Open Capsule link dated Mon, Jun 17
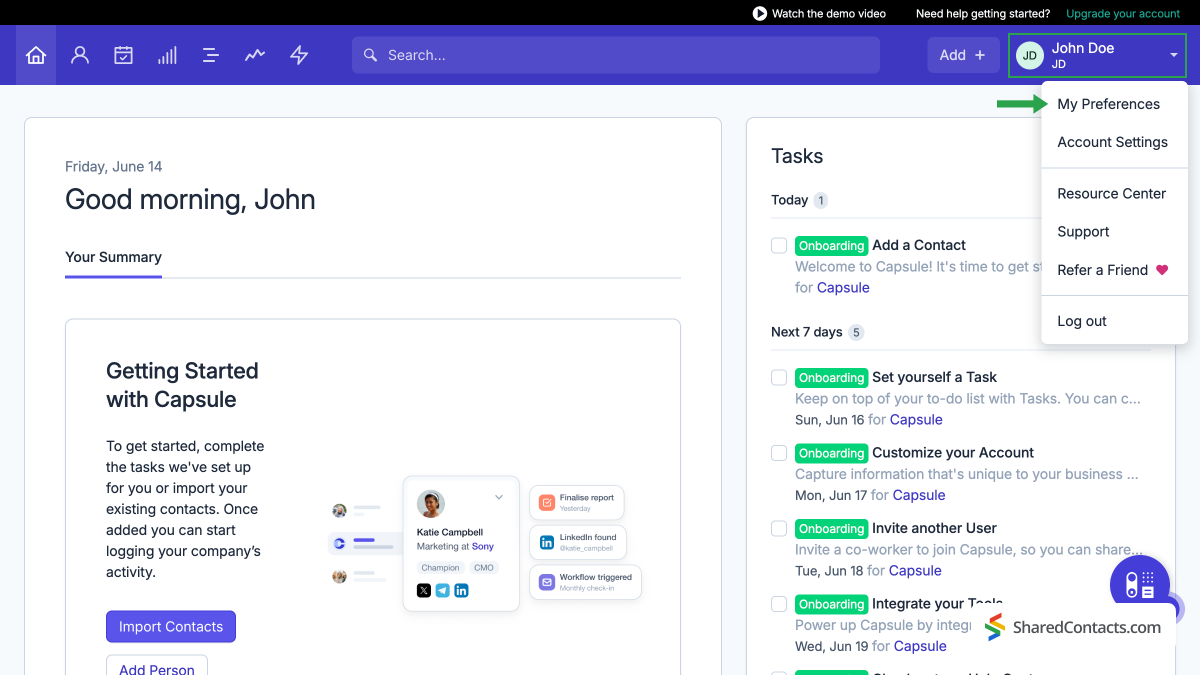 (x=919, y=495)
